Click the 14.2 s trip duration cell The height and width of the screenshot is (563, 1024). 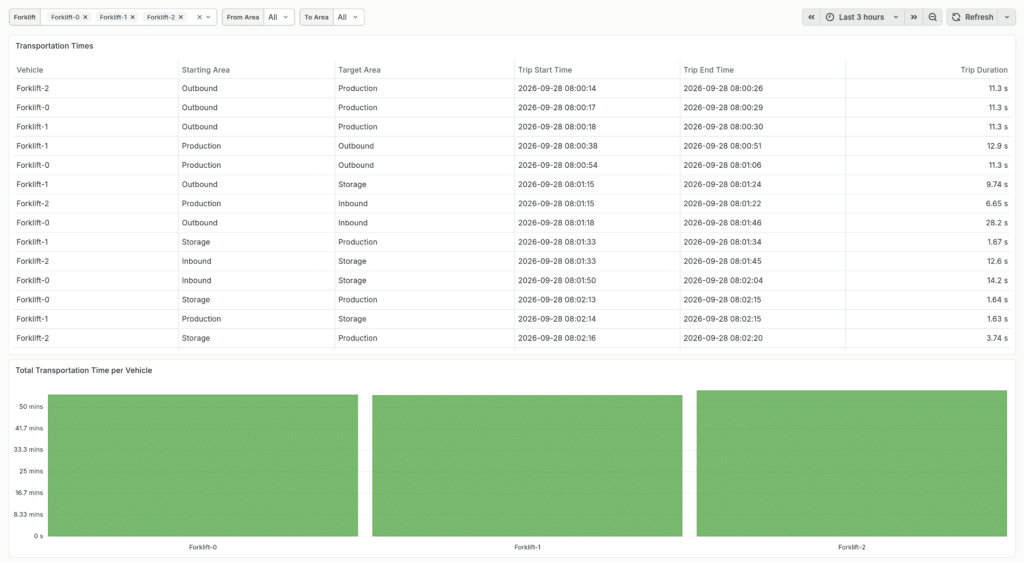point(997,280)
